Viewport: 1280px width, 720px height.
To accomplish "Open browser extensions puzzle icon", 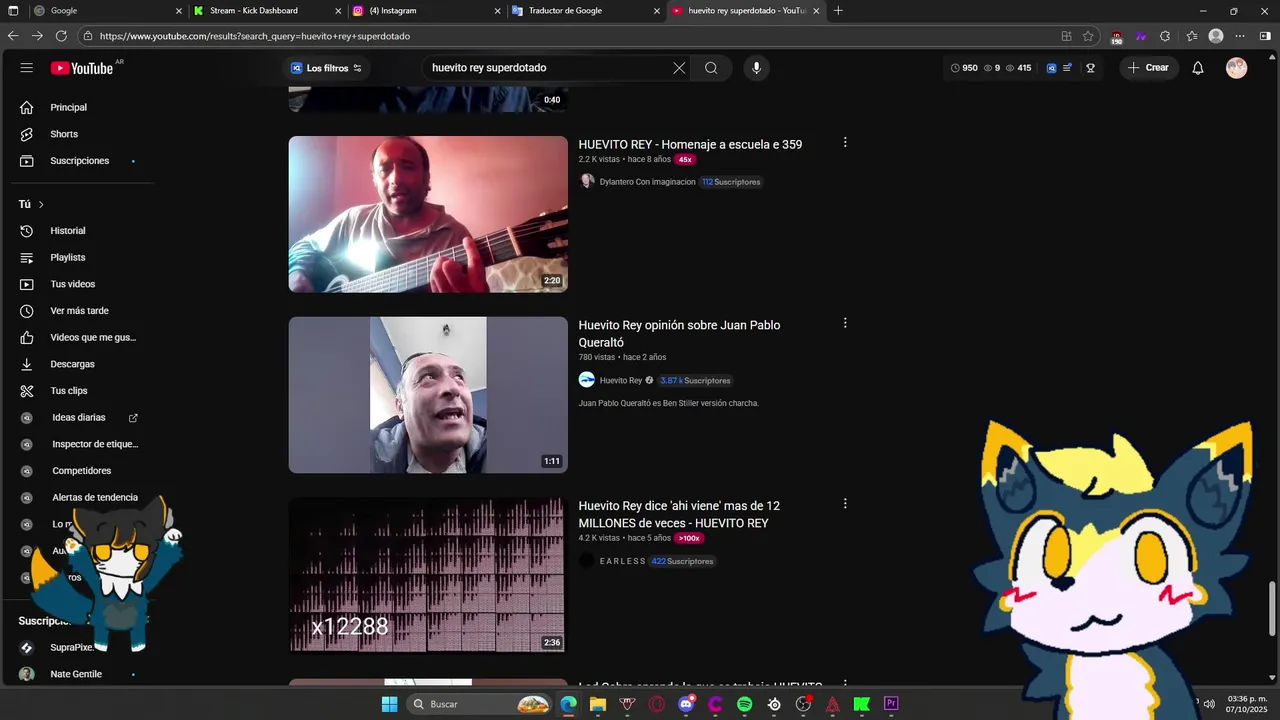I will click(x=1165, y=36).
